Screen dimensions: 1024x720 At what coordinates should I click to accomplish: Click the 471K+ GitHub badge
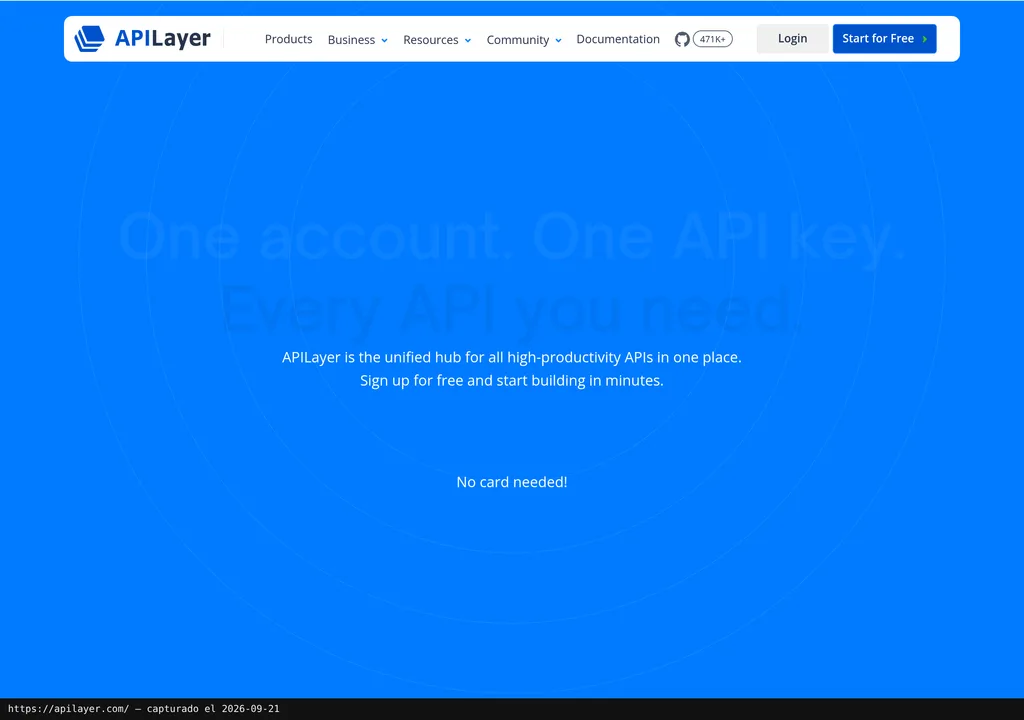point(712,39)
